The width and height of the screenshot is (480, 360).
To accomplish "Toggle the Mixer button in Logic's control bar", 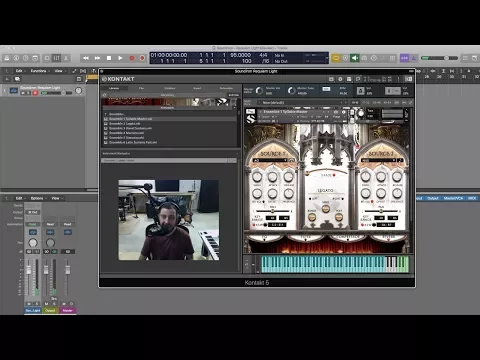I will 56,58.
